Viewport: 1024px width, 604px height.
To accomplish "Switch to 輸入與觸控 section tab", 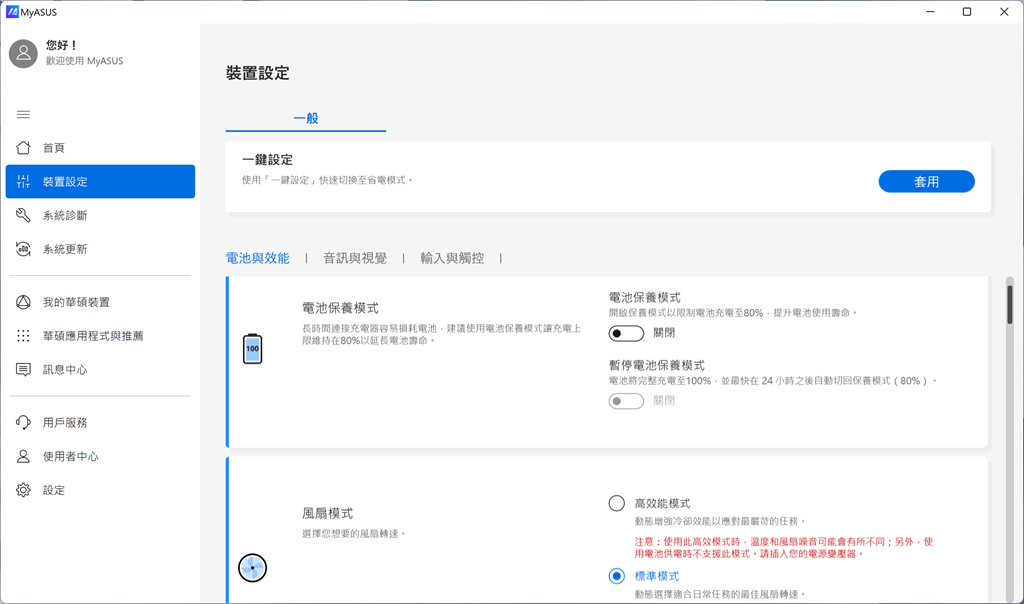I will (452, 258).
